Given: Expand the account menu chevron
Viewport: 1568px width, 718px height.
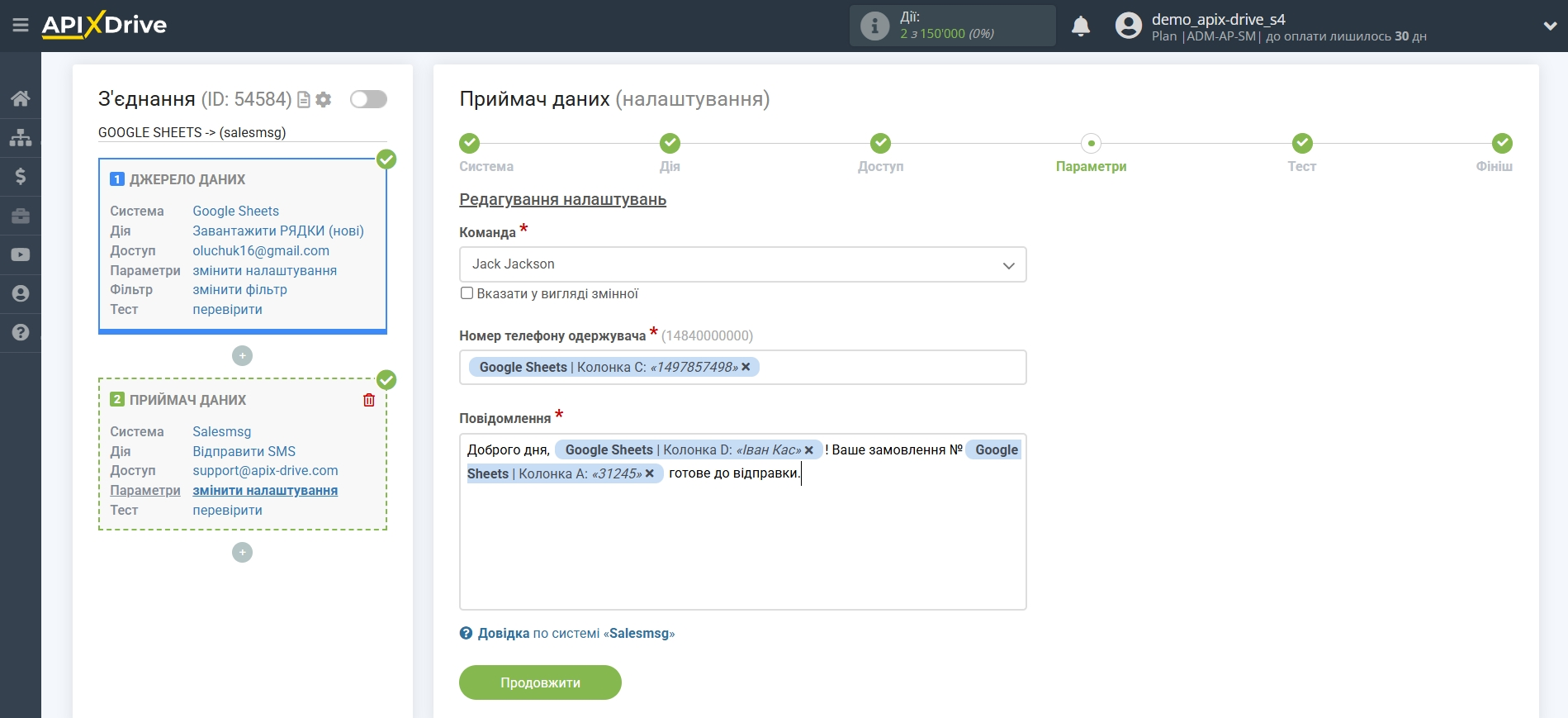Looking at the screenshot, I should click(1550, 26).
